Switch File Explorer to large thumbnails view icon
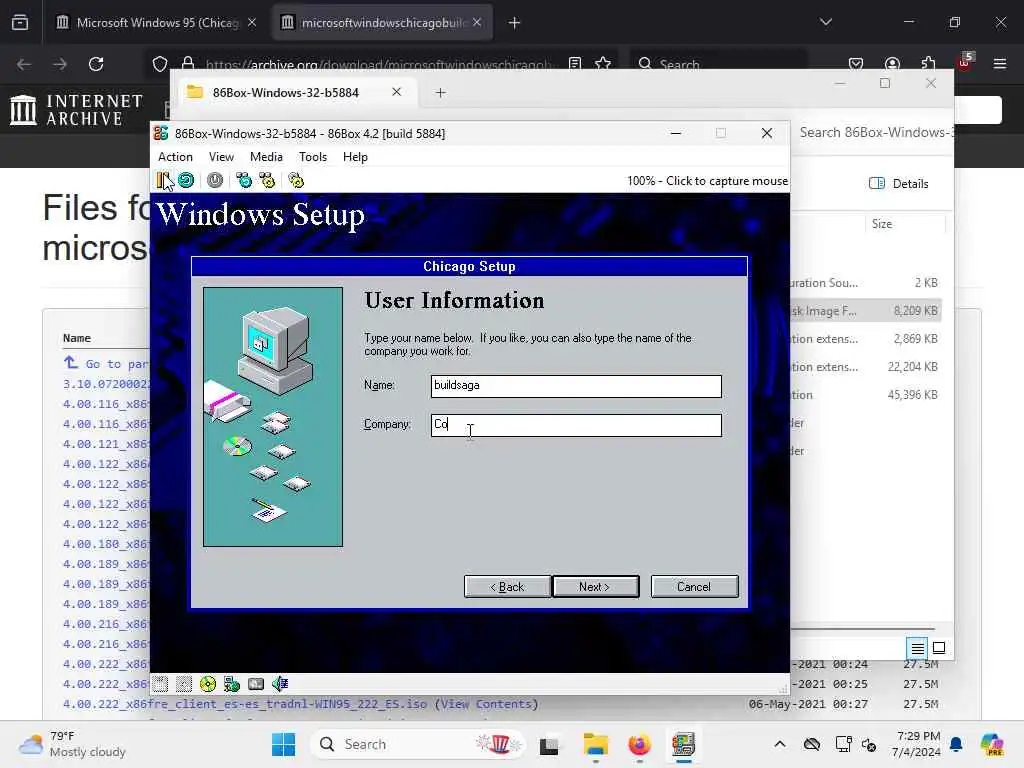This screenshot has width=1024, height=768. (x=939, y=648)
